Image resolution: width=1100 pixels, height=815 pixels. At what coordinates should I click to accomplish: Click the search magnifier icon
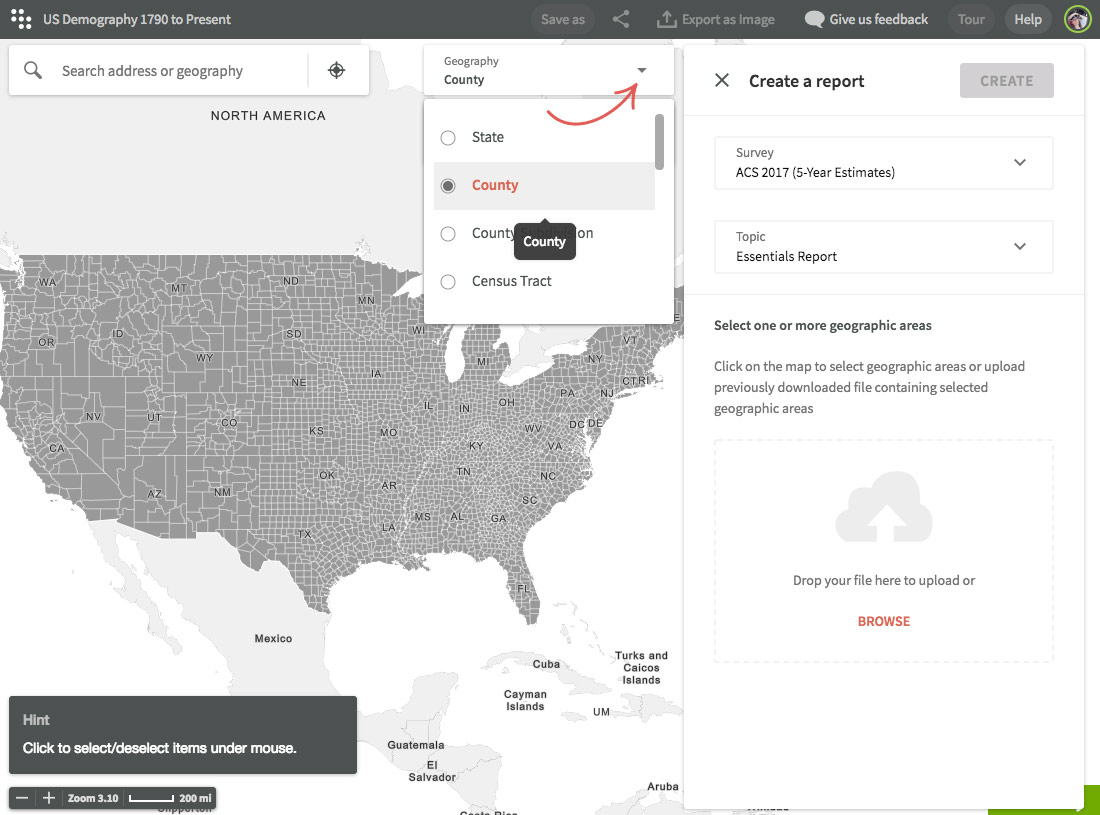34,71
